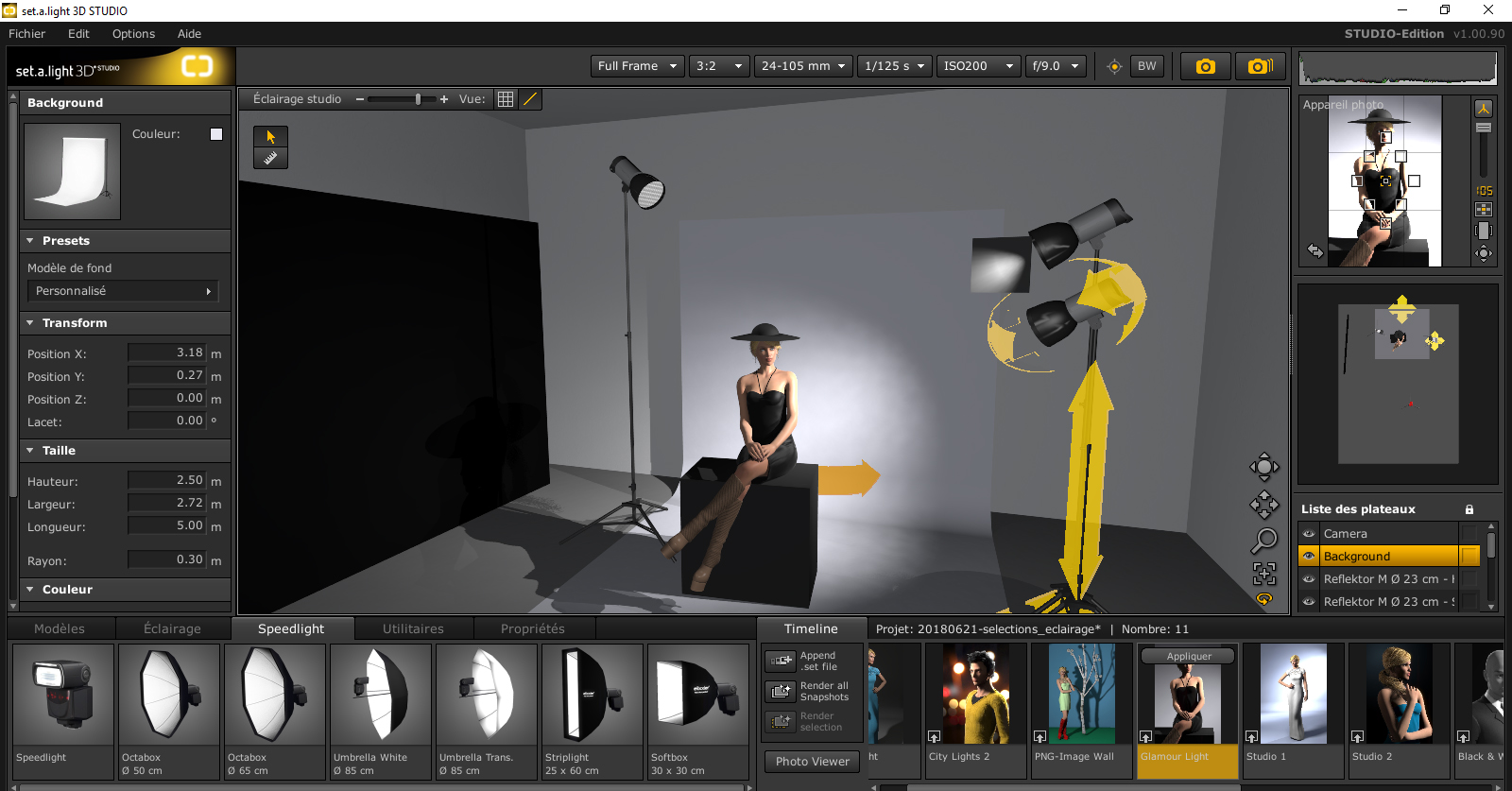Select the Striplight 25 x 60 cm item

coord(593,711)
